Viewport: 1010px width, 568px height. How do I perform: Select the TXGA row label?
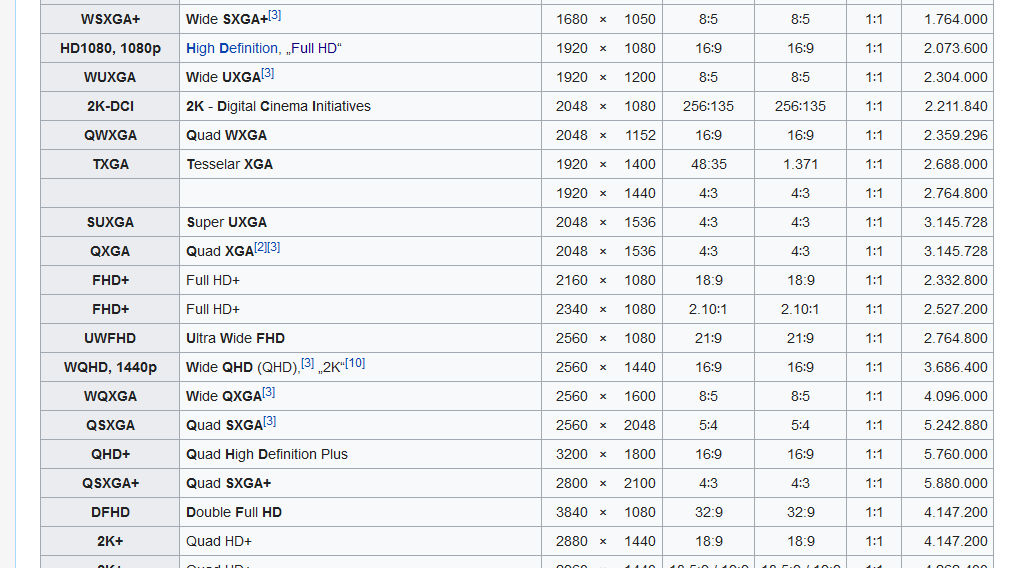pos(110,164)
